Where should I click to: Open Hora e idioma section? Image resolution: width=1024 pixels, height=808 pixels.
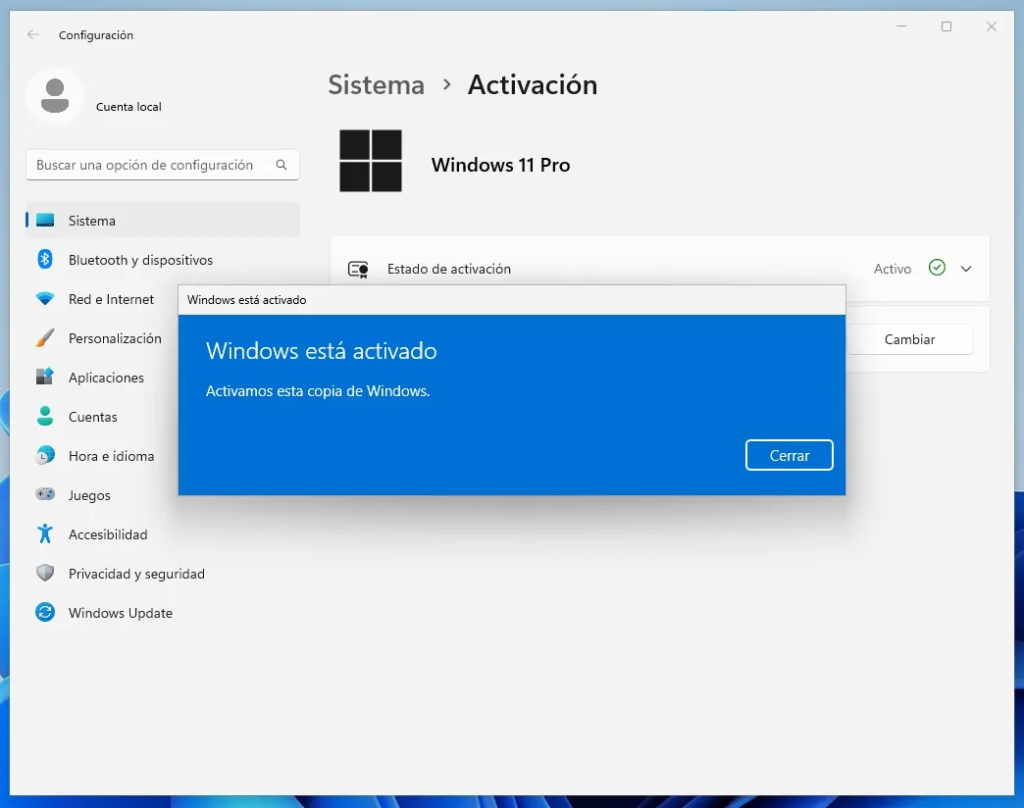[x=112, y=456]
